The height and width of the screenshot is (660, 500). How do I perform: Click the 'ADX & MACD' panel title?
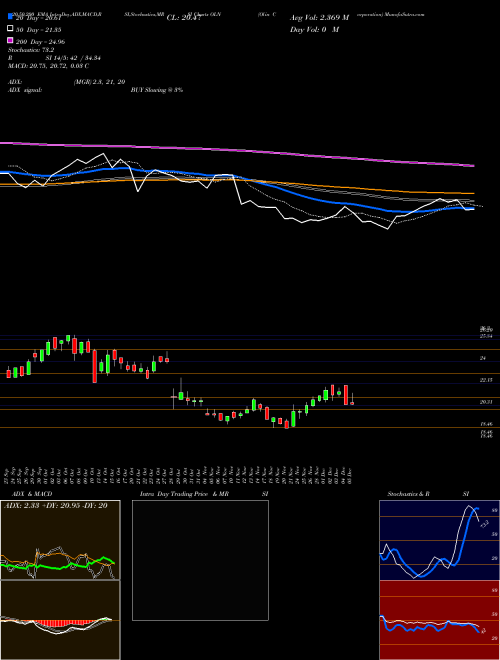32,494
